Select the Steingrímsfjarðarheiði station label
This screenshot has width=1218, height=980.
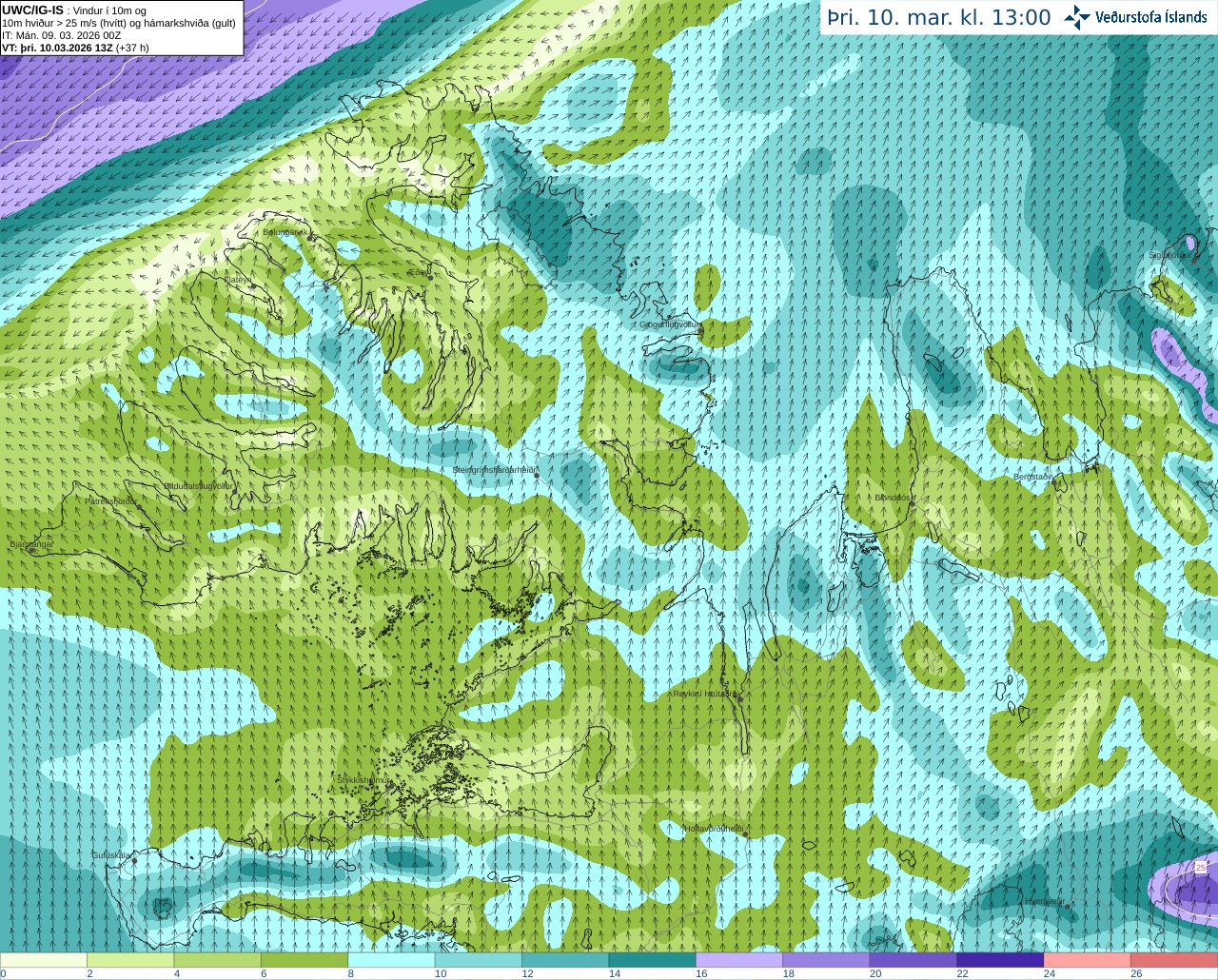click(493, 470)
